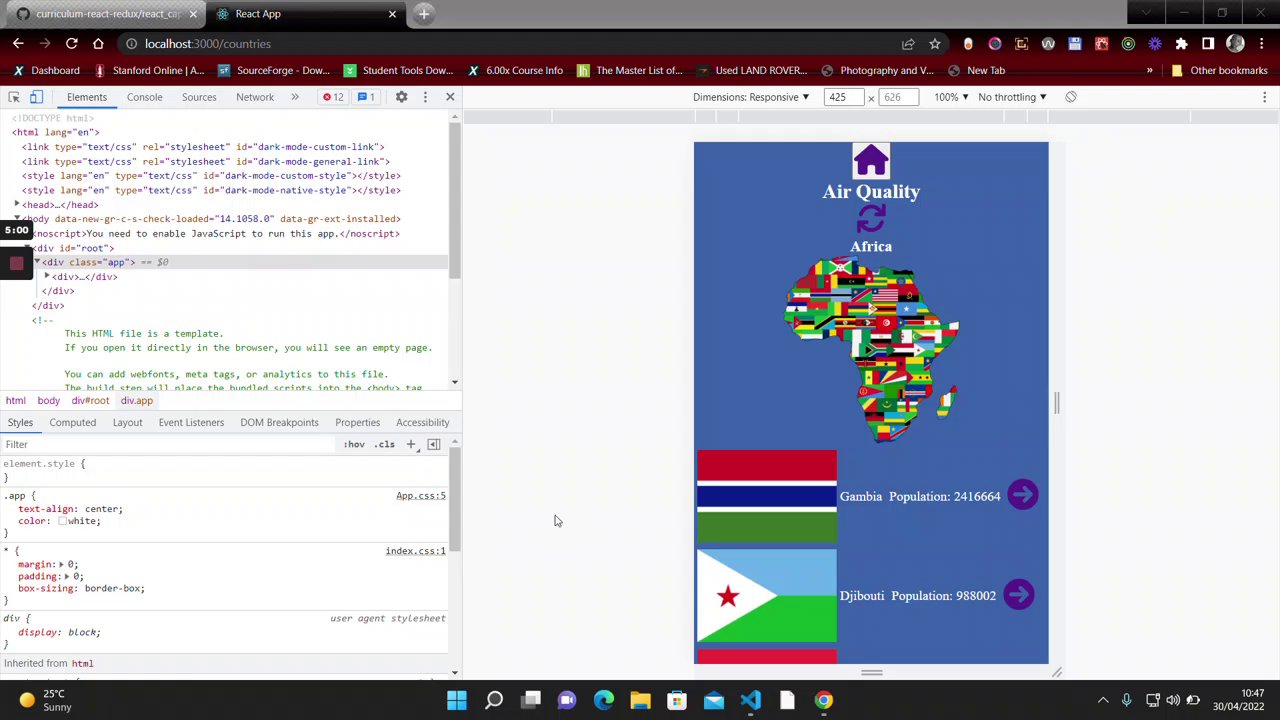Show more DevTools tabs chevron
This screenshot has height=720, width=1280.
point(295,97)
